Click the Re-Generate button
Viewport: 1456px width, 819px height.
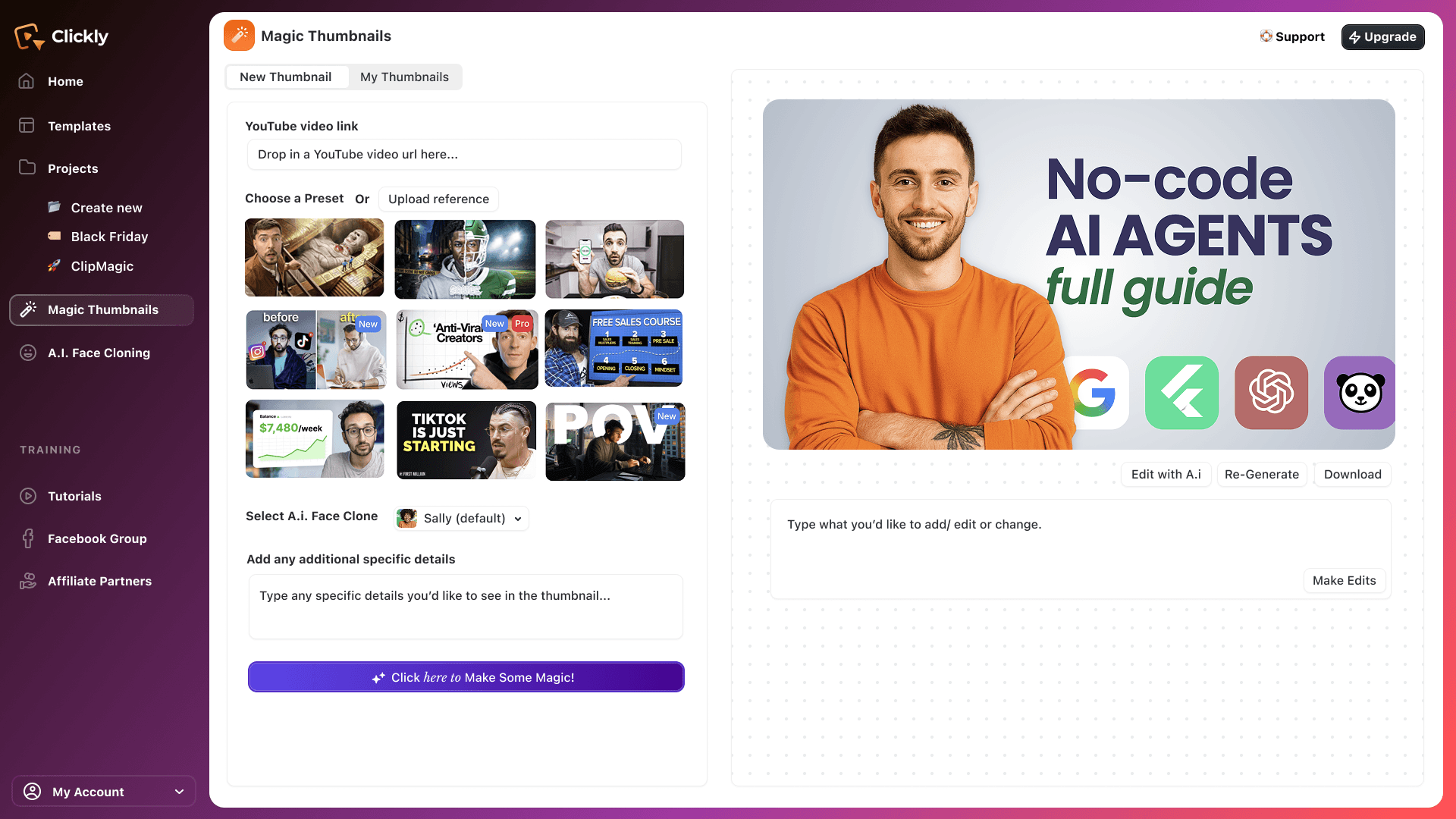[x=1261, y=474]
